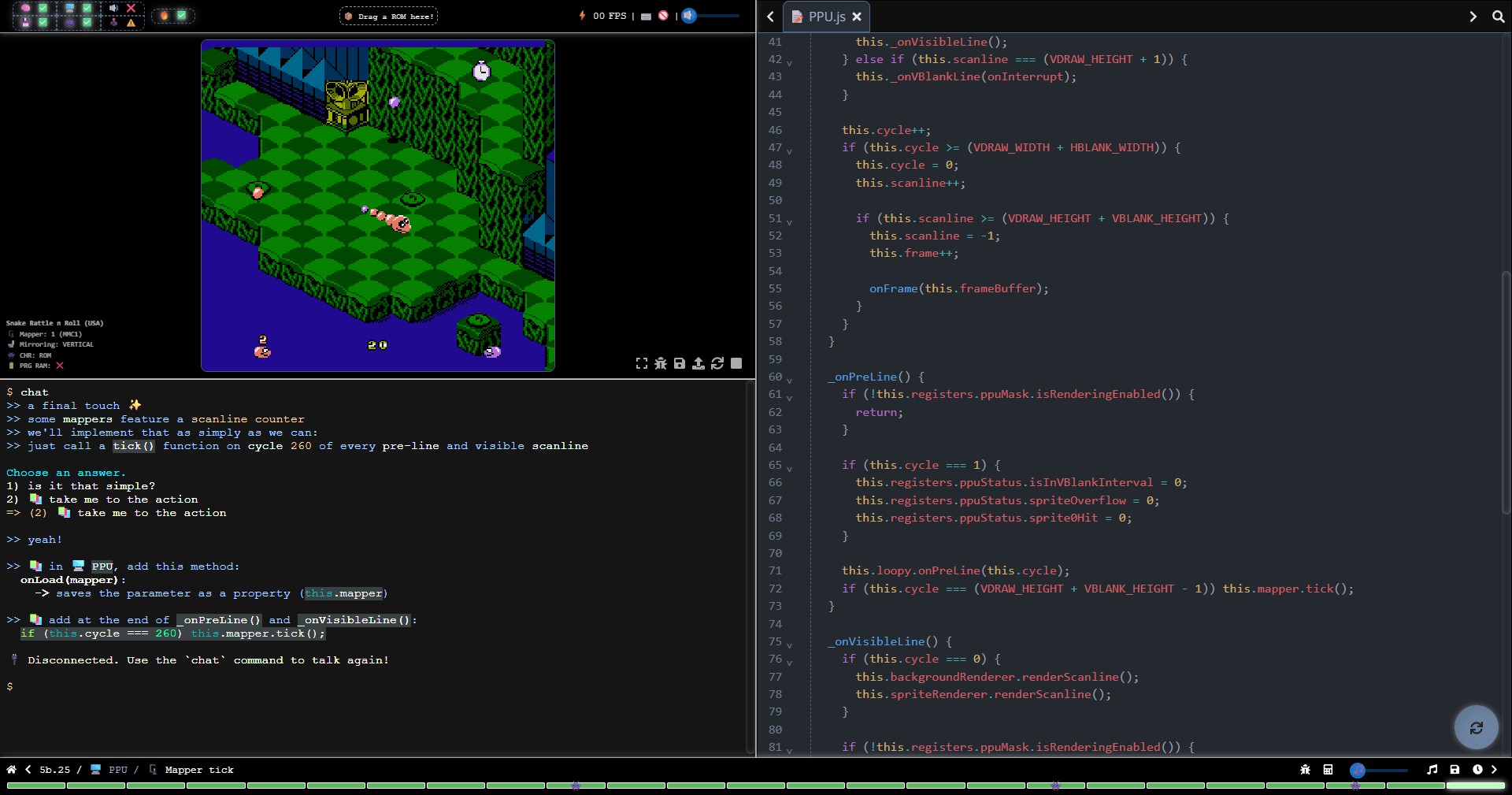The height and width of the screenshot is (795, 1512).
Task: Collapse the code fold at line 61
Action: (x=789, y=396)
